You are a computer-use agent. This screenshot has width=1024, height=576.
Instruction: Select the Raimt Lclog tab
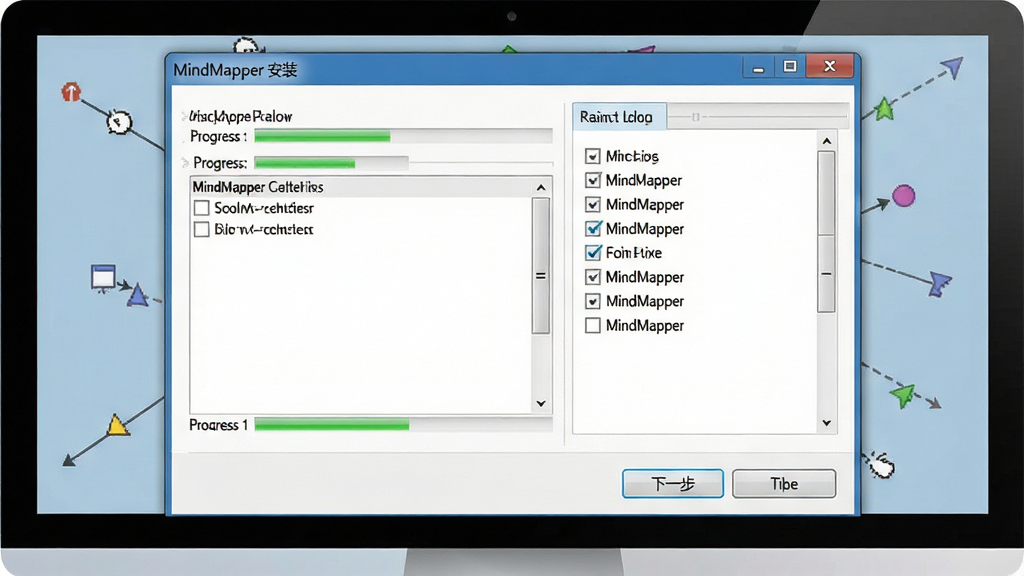pos(618,117)
